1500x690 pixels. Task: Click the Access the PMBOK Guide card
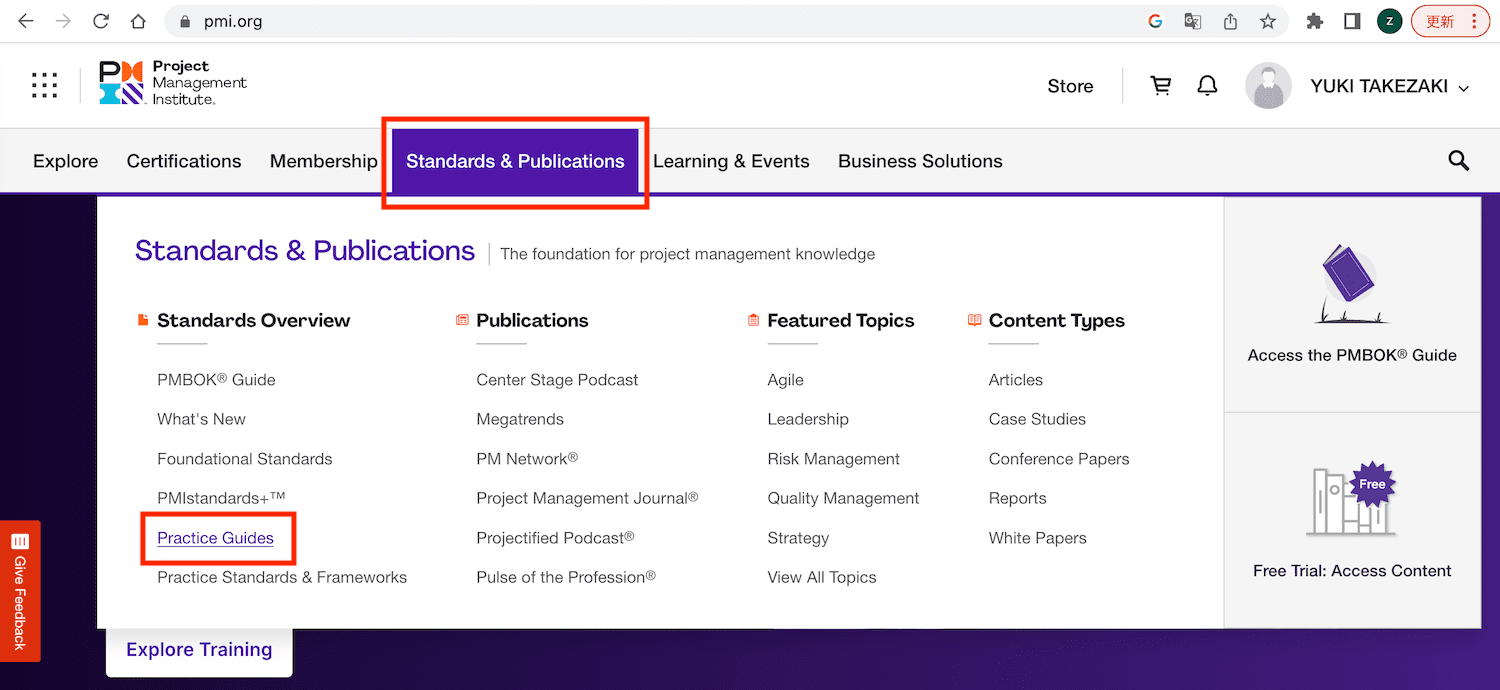click(x=1352, y=305)
